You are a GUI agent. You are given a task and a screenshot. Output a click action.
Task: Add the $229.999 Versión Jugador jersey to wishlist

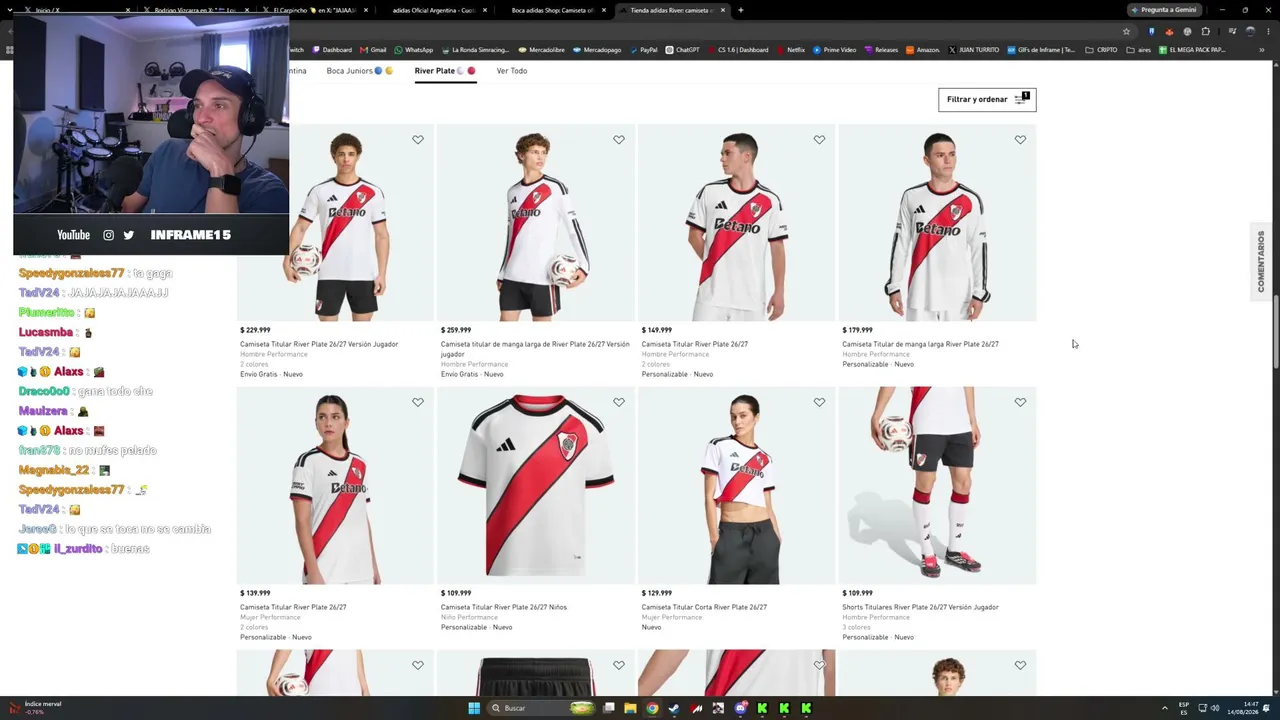coord(418,140)
